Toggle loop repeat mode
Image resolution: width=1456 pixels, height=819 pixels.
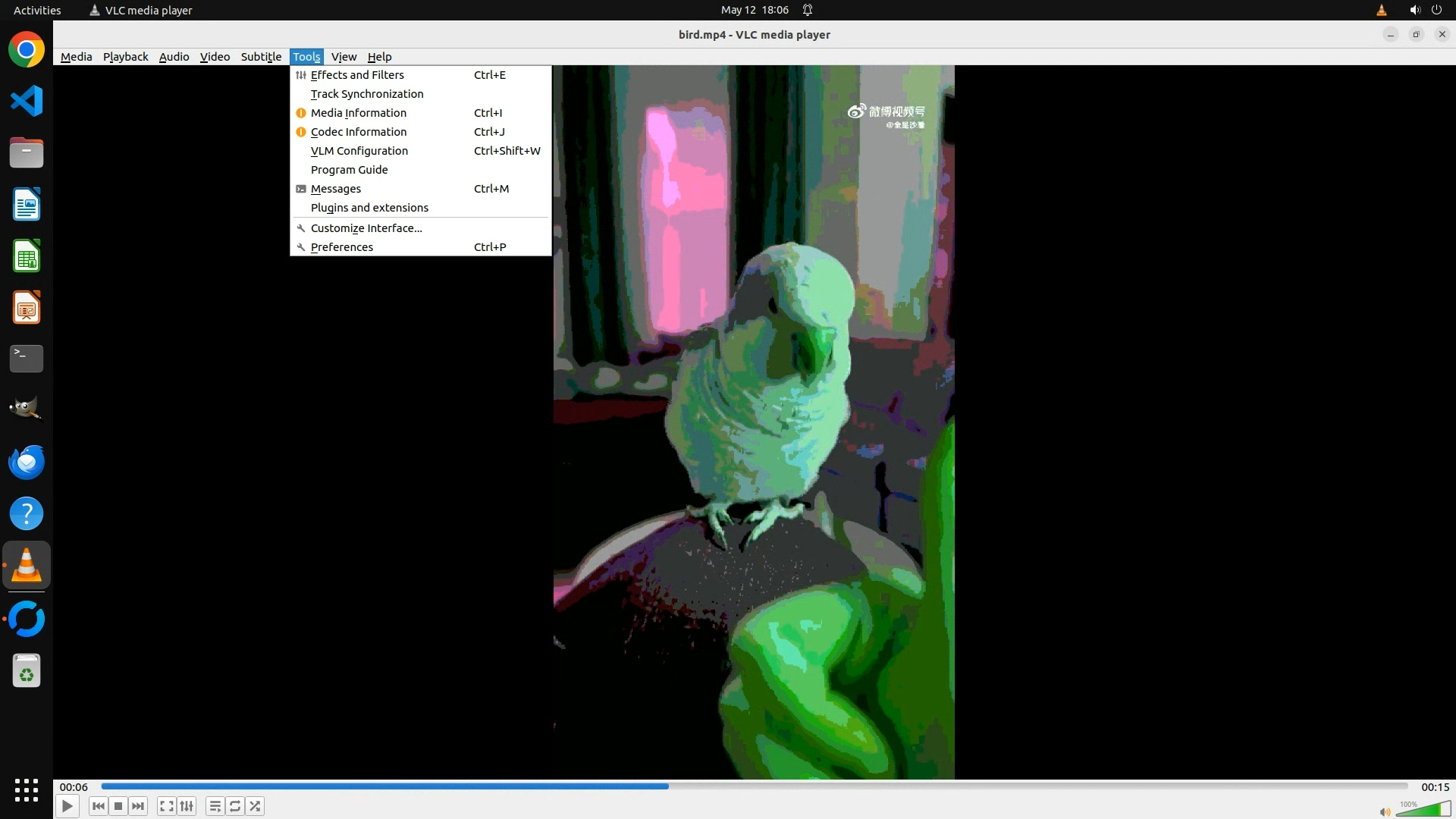(235, 806)
